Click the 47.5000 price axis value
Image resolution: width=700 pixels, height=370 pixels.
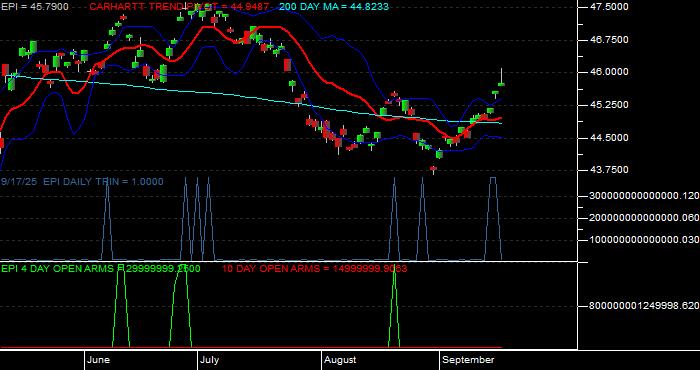[x=609, y=7]
